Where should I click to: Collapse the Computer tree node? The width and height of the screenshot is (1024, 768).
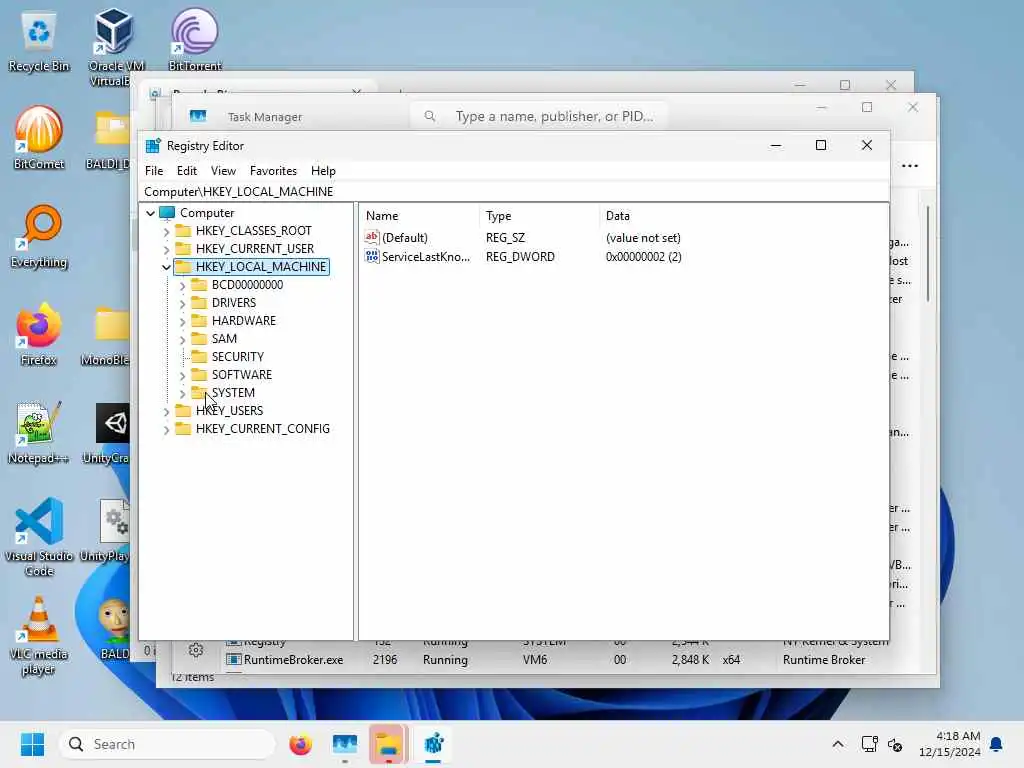tap(150, 213)
